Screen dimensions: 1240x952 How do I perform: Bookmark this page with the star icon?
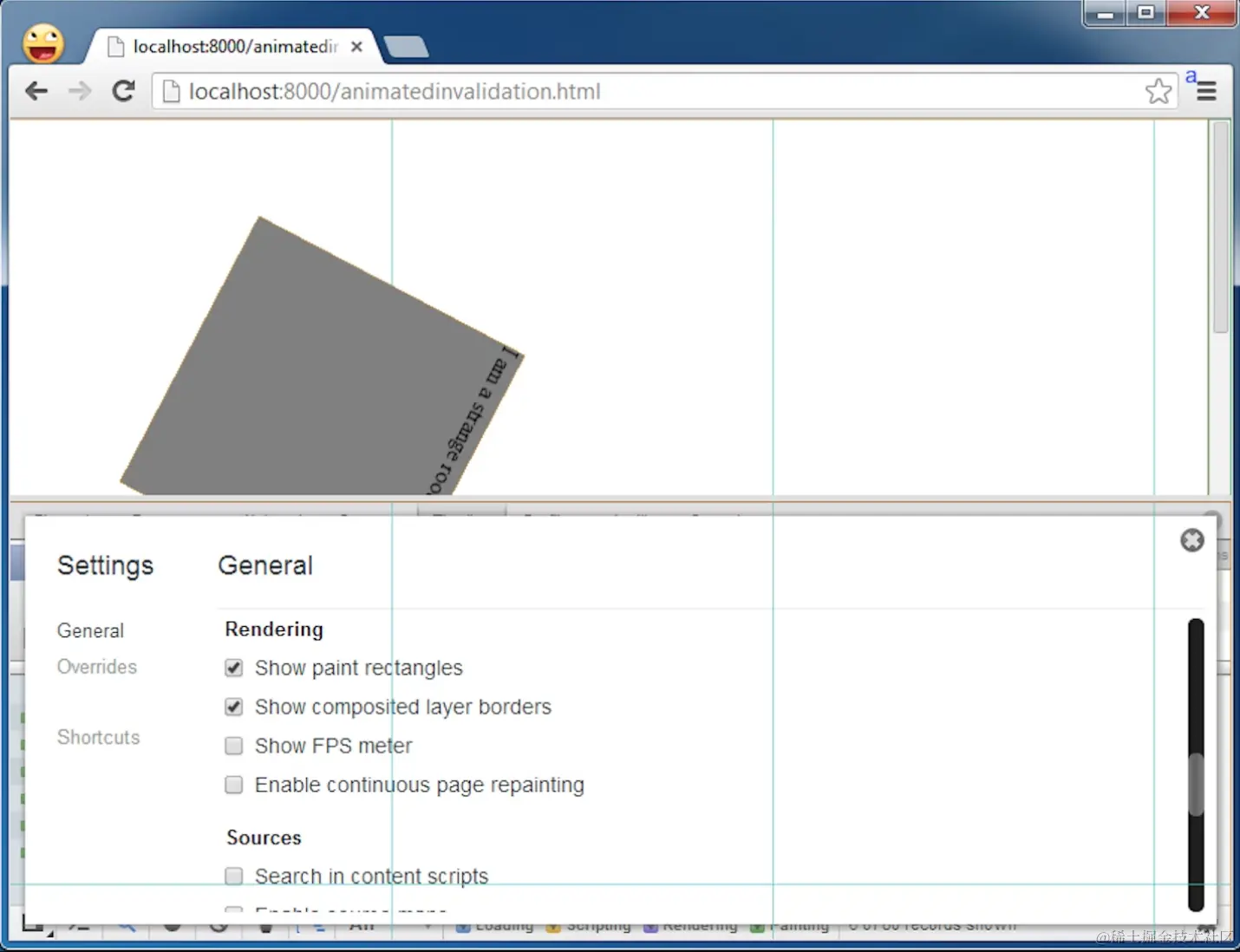(1158, 91)
